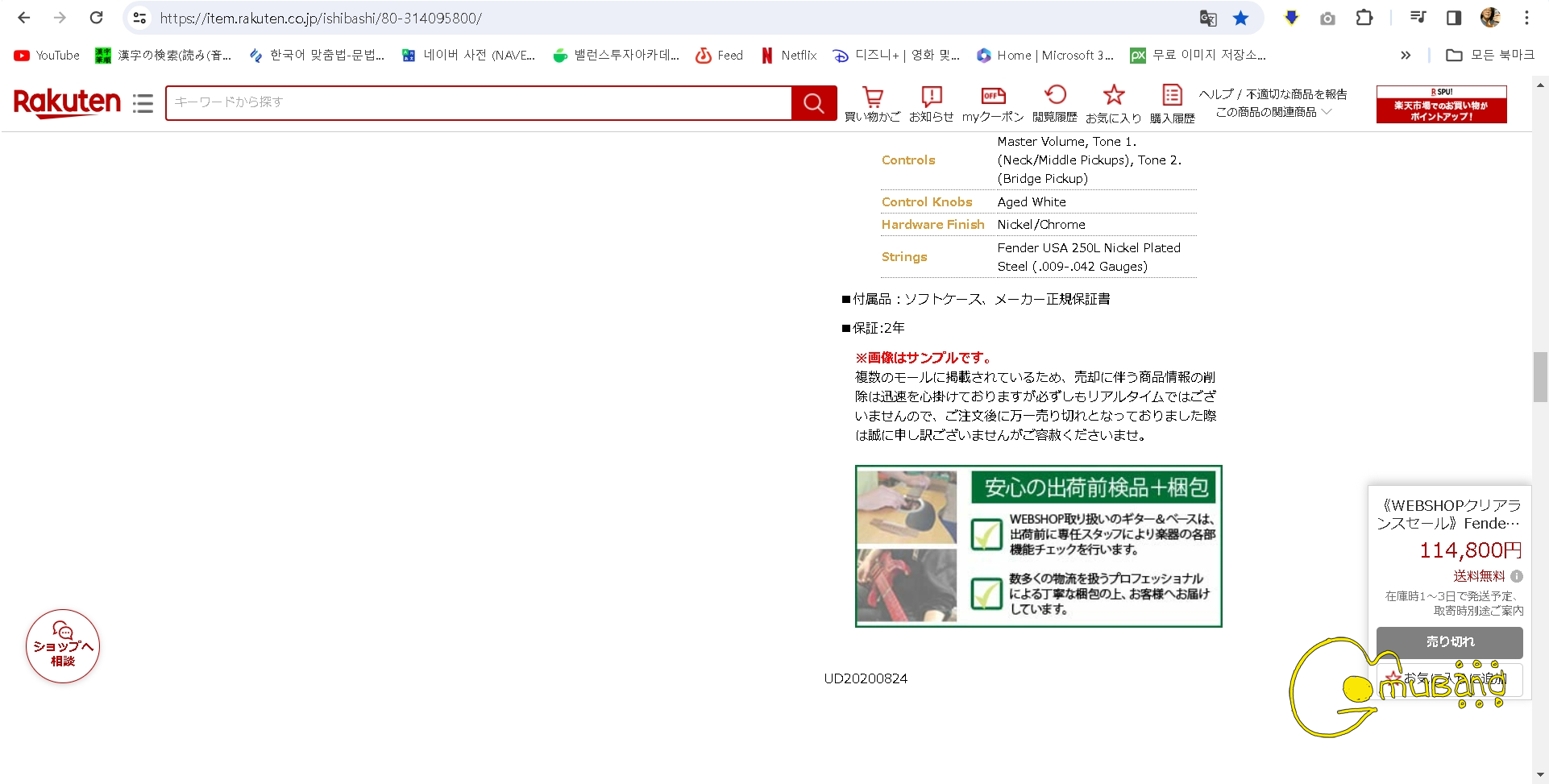The width and height of the screenshot is (1549, 784).
Task: Toggle the browser side panel
Action: tap(1454, 18)
